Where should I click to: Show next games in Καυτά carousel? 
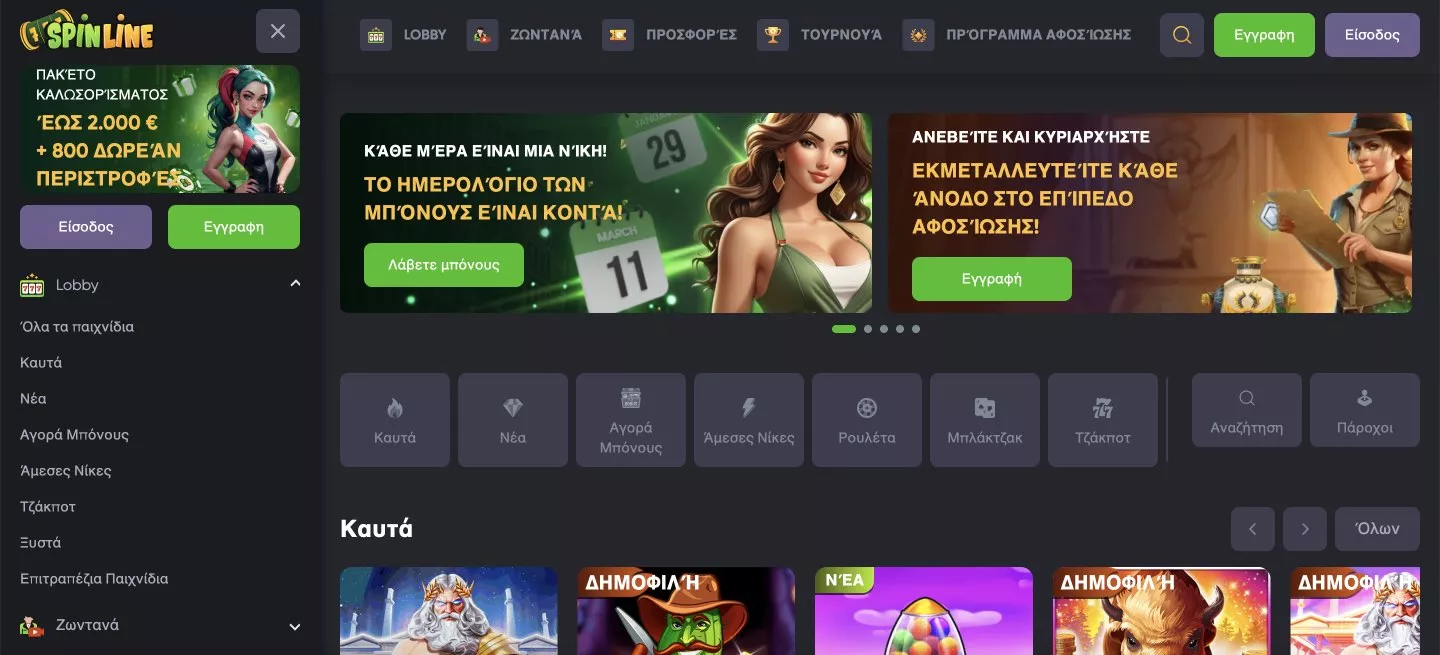[x=1305, y=529]
